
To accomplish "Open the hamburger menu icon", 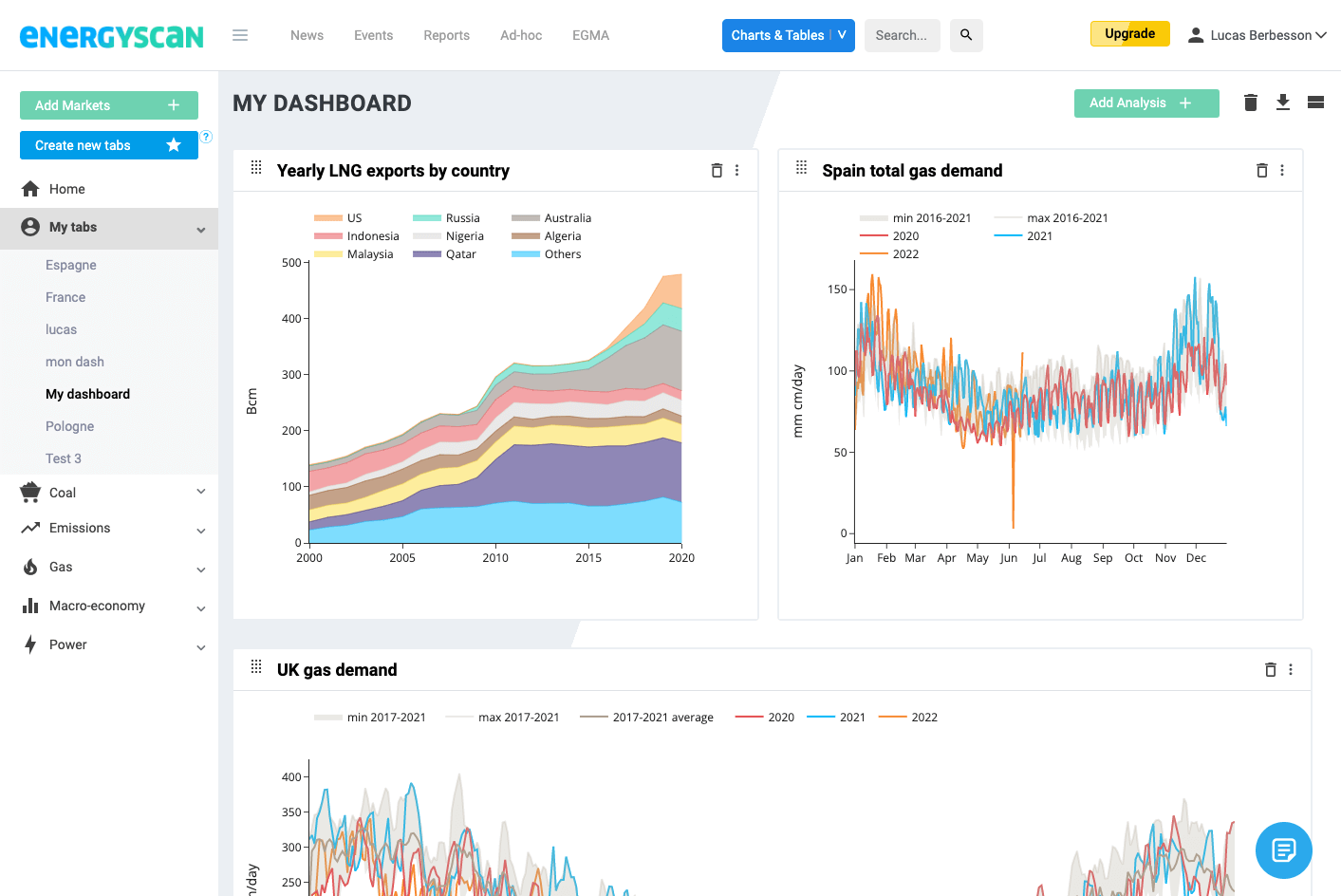I will pos(240,35).
